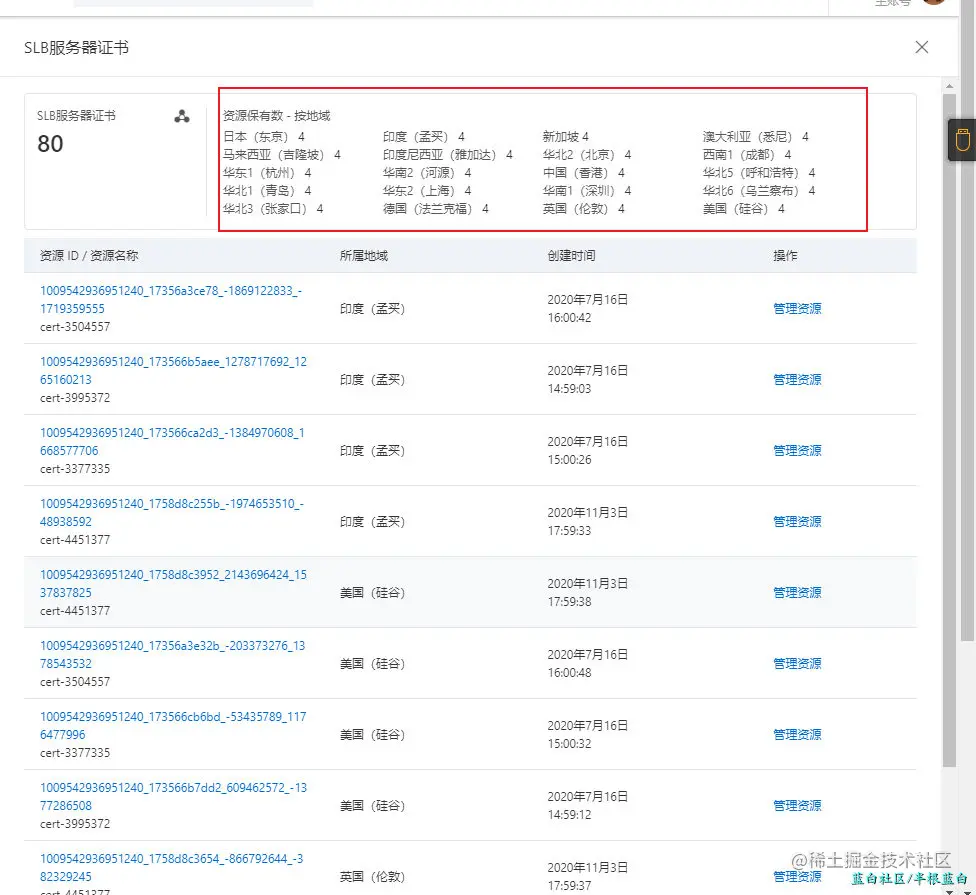
Task: Click the 2020年11月3日 17:59:33 creation time
Action: (x=588, y=522)
